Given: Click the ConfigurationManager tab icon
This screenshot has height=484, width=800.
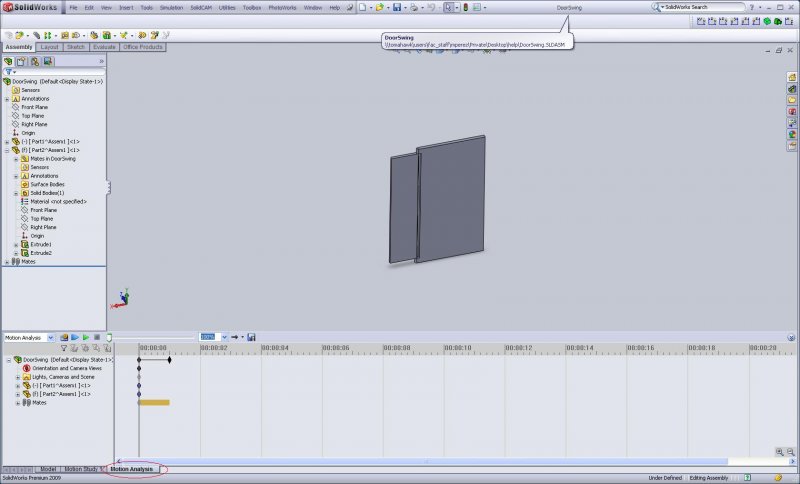Looking at the screenshot, I should [34, 61].
